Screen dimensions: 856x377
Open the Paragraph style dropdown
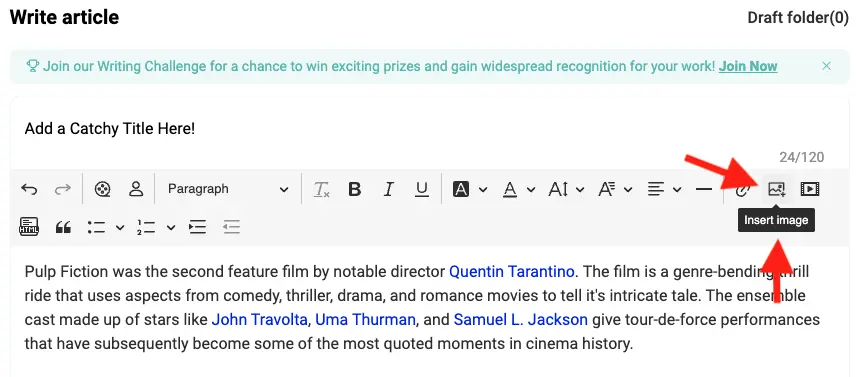click(x=228, y=189)
